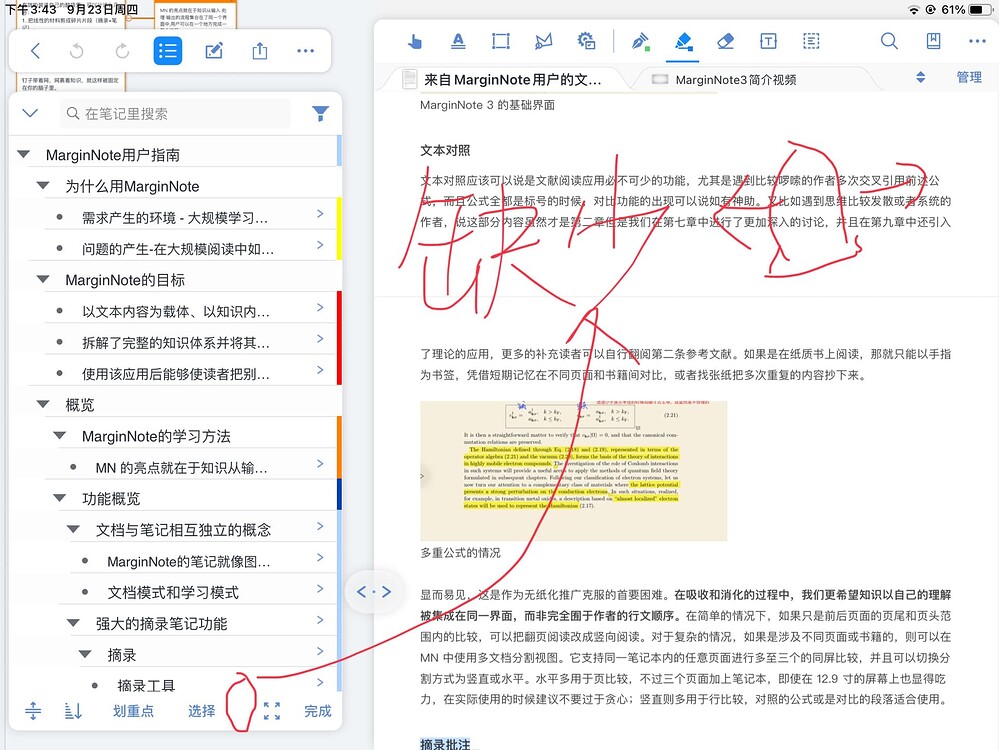This screenshot has height=750, width=999.
Task: Open the Text box tool
Action: [x=768, y=41]
